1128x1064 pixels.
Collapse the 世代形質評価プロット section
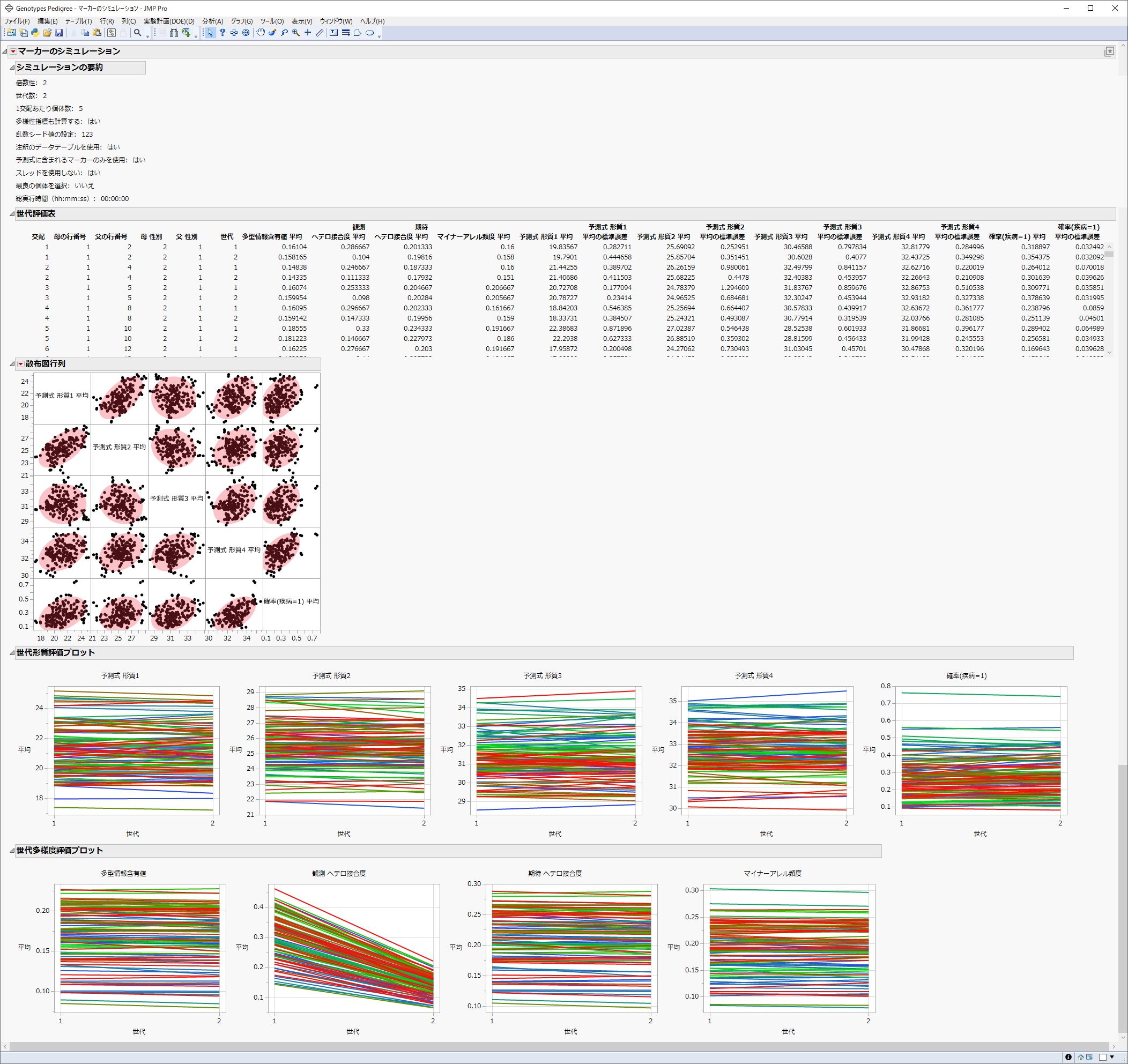pos(12,653)
